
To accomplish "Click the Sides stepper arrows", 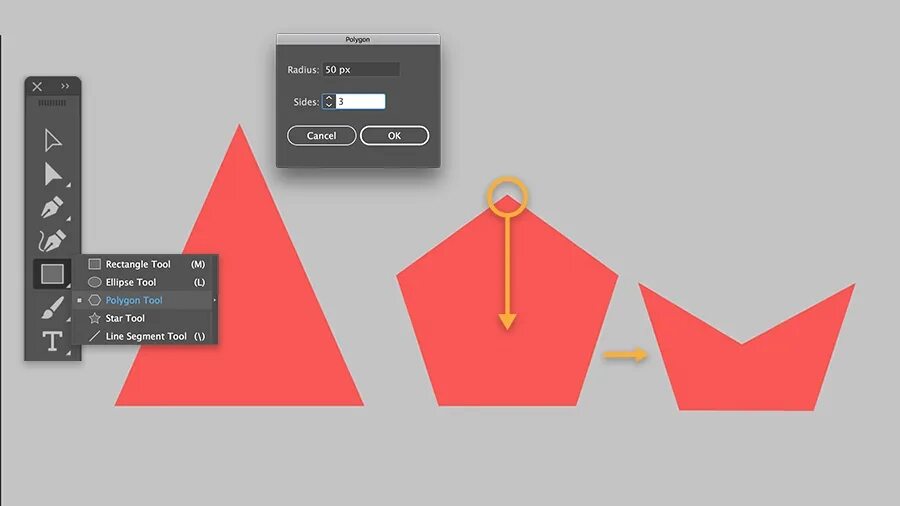I will [329, 102].
